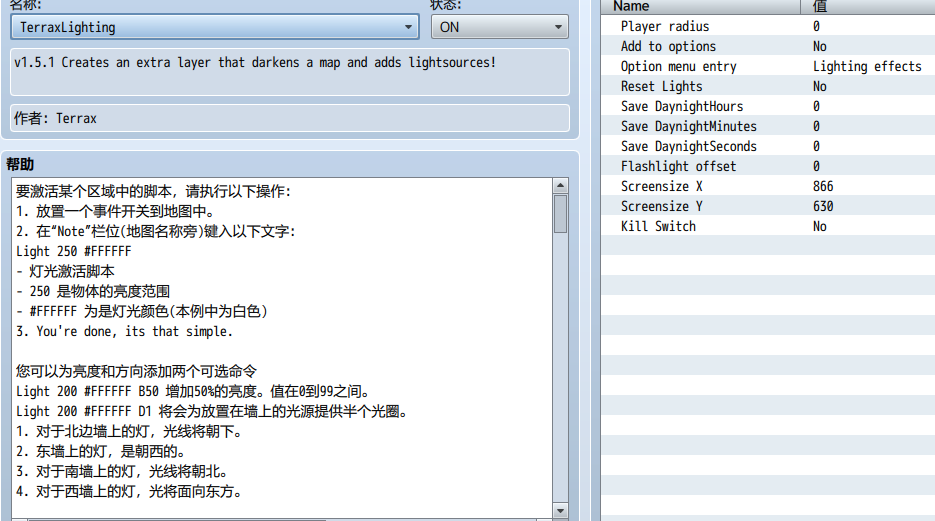Click the help text scrollbar thumb
This screenshot has width=935, height=521.
pos(560,213)
